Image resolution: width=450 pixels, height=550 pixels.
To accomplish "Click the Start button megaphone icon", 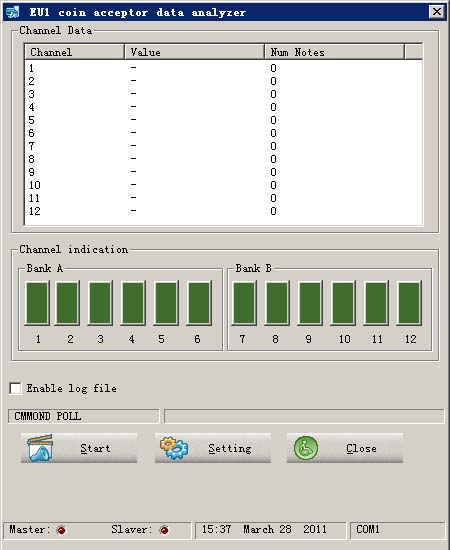I will (40, 448).
